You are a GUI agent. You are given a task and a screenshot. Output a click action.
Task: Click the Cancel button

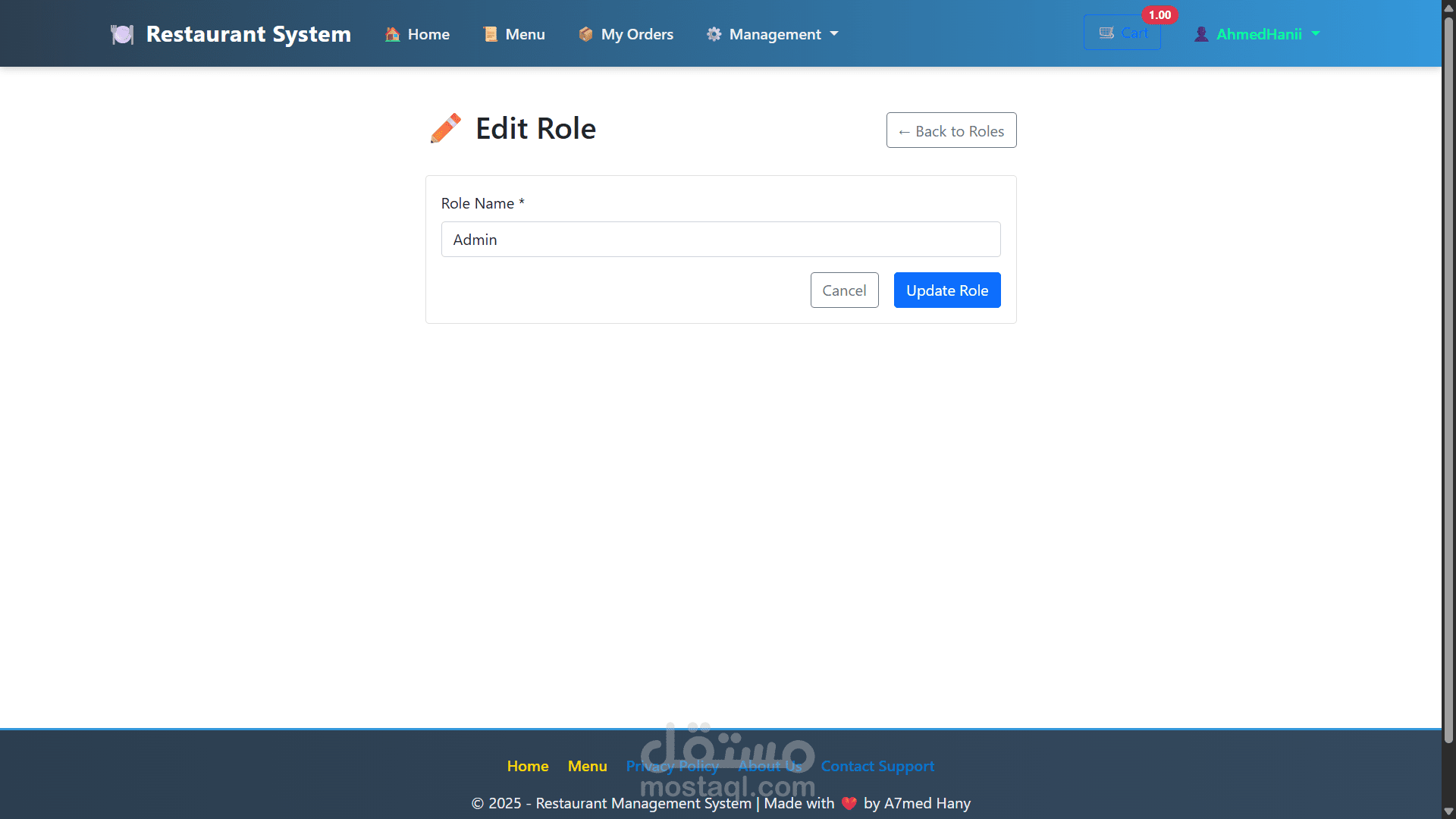(844, 290)
